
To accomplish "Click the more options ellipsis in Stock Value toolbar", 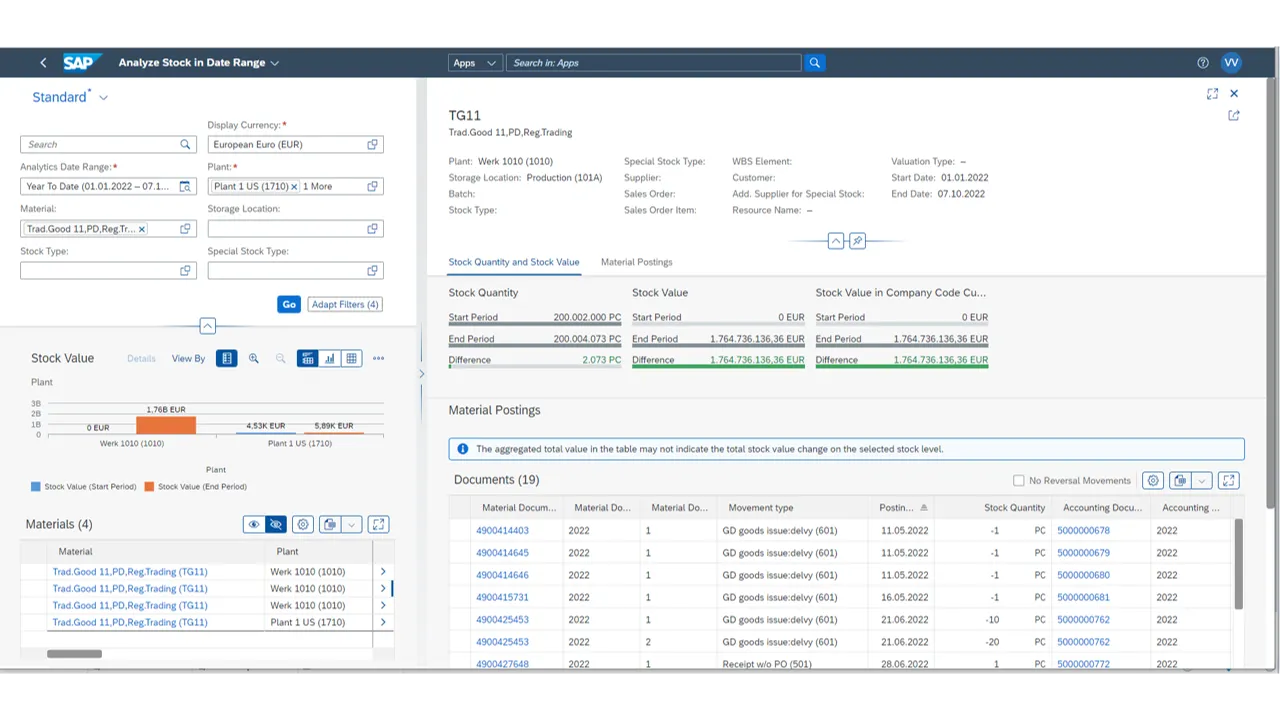I will pyautogui.click(x=378, y=358).
